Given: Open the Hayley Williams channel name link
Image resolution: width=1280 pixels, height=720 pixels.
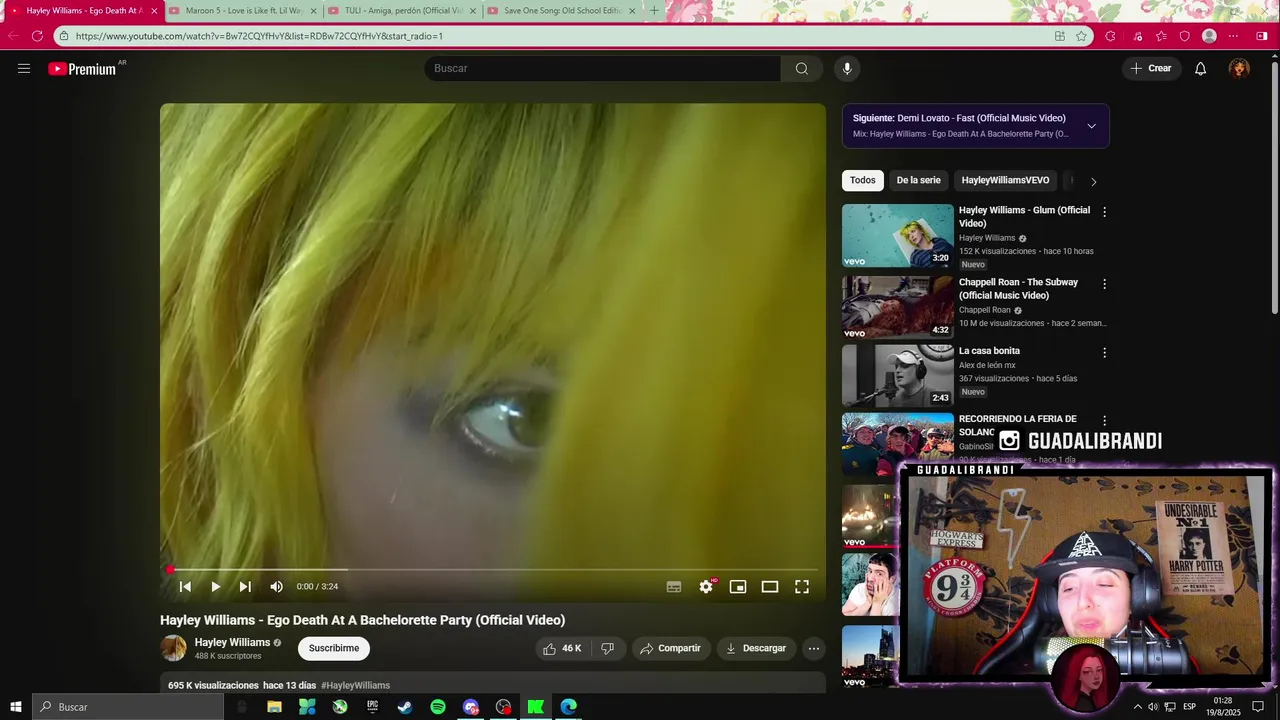Looking at the screenshot, I should coord(232,642).
